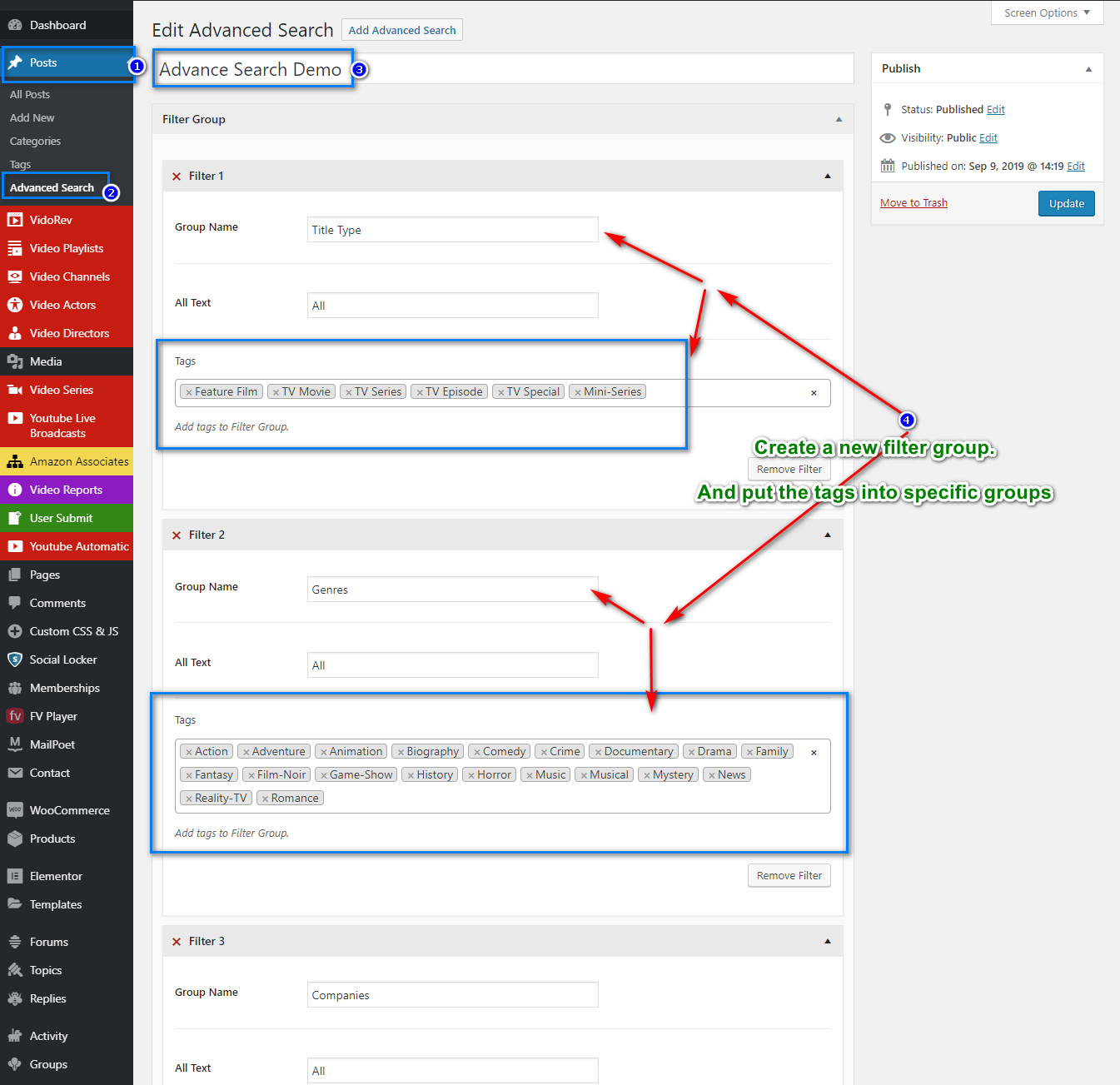Viewport: 1120px width, 1085px height.
Task: Click the Update button
Action: 1066,203
